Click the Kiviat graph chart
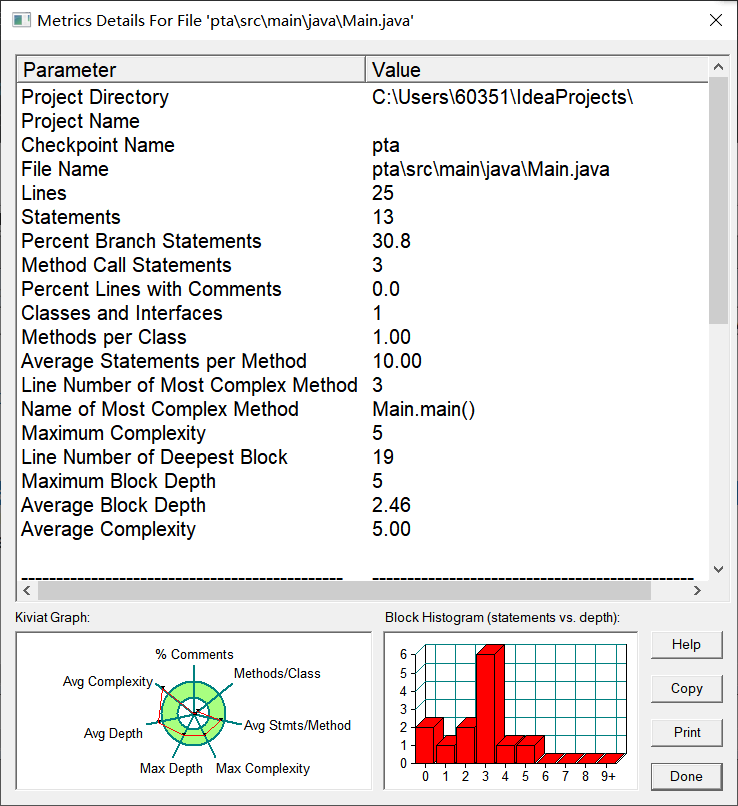 pos(194,712)
